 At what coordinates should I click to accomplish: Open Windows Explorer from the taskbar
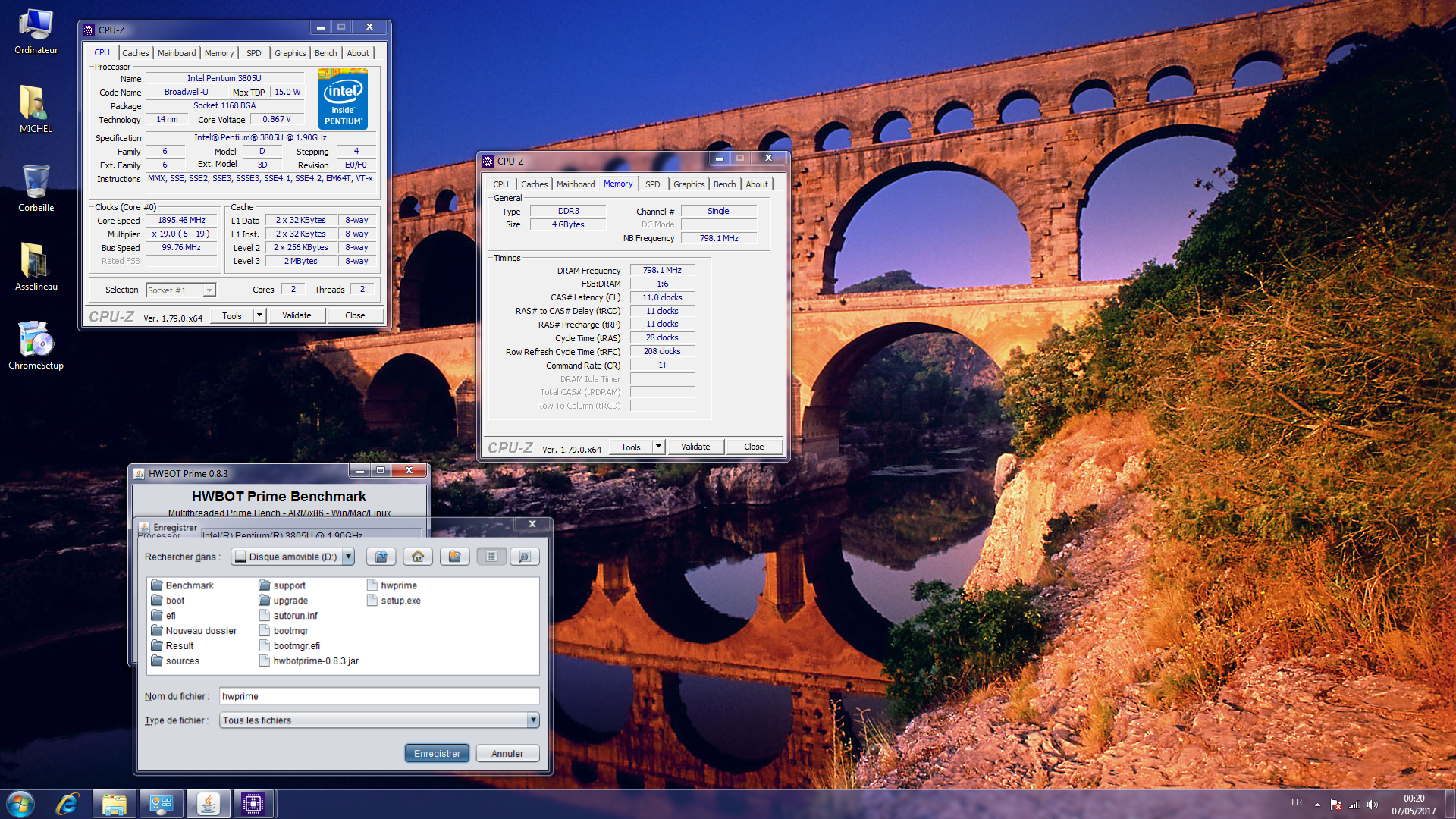click(x=115, y=804)
